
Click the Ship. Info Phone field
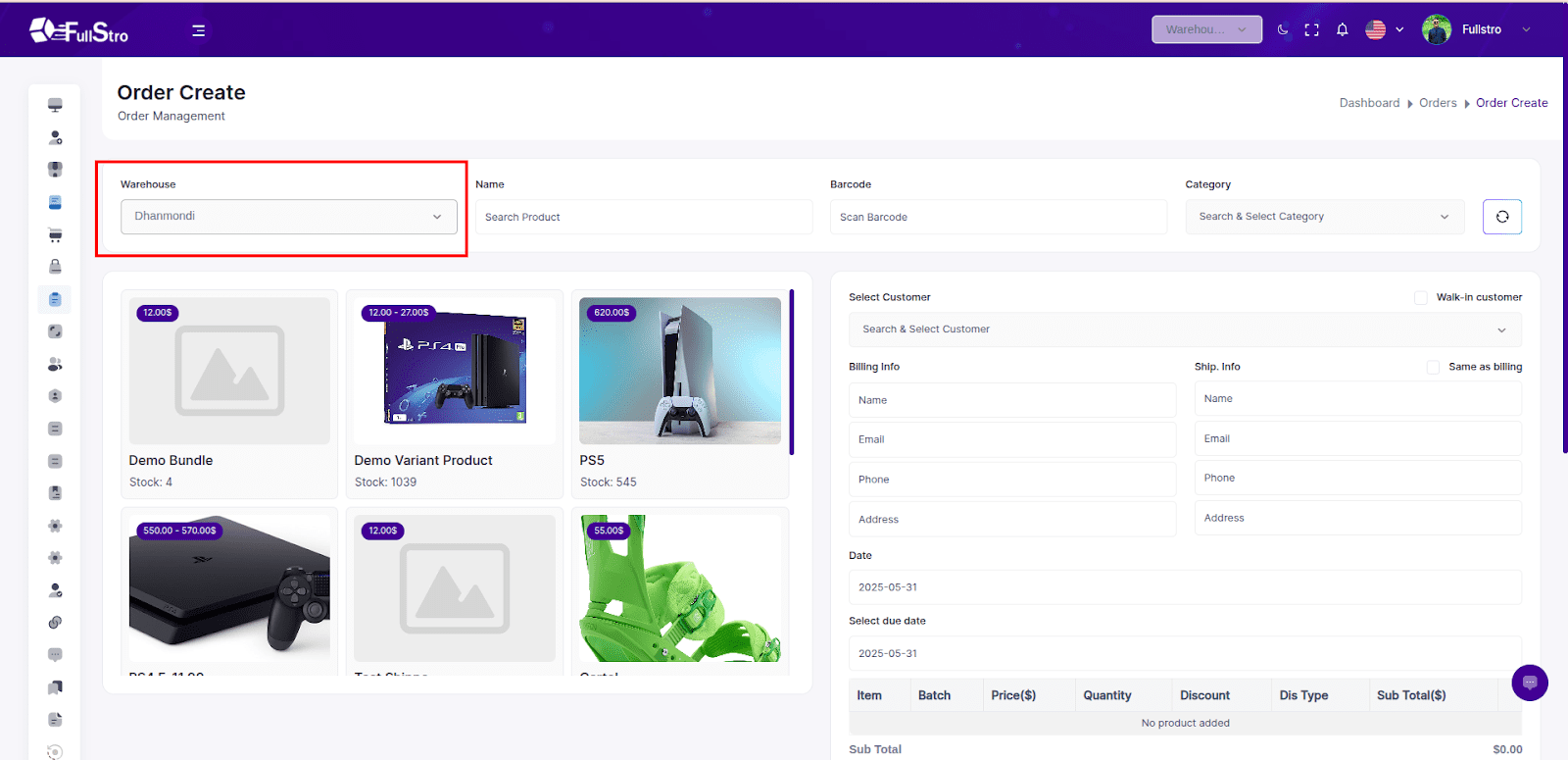click(1357, 478)
